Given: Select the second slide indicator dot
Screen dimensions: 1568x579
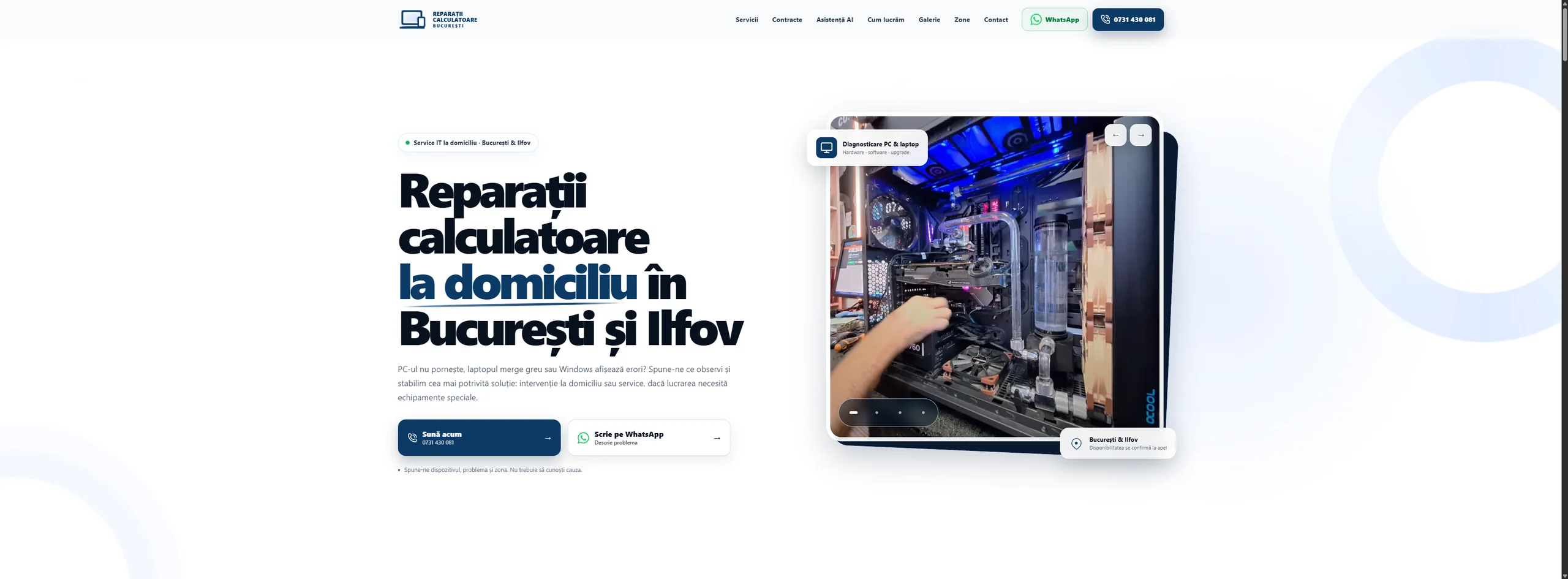Looking at the screenshot, I should (876, 412).
